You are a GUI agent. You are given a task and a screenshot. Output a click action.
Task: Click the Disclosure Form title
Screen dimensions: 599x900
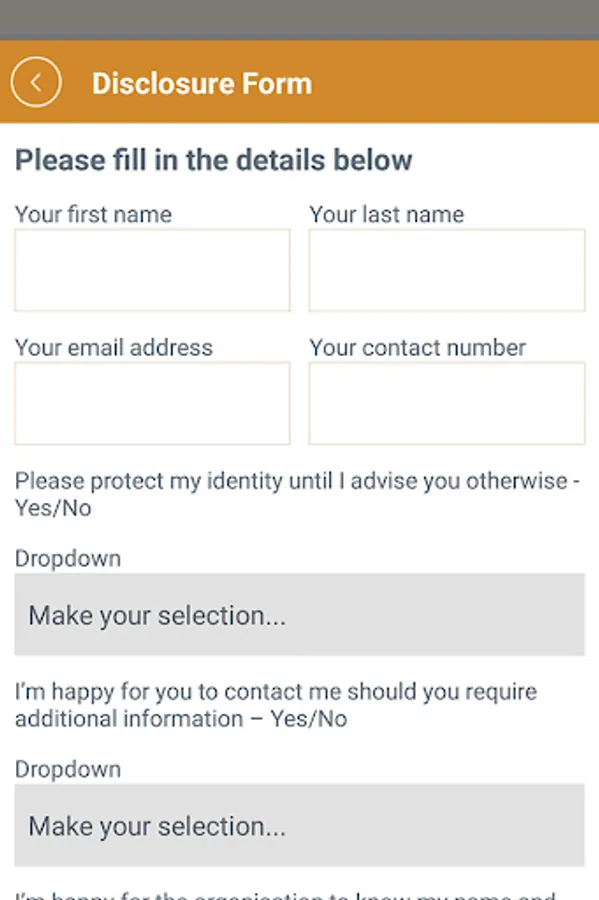click(202, 83)
